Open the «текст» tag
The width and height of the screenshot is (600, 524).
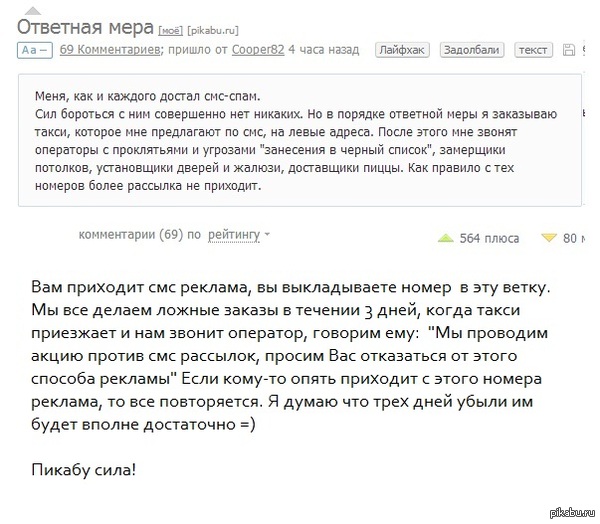[534, 50]
